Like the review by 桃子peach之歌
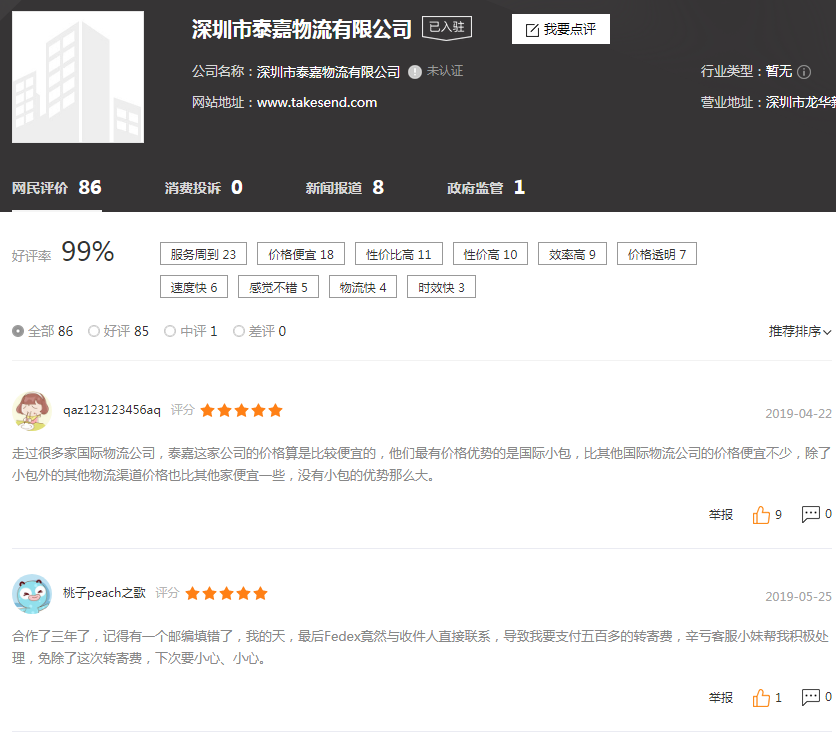Screen dimensions: 836x733 (x=762, y=698)
